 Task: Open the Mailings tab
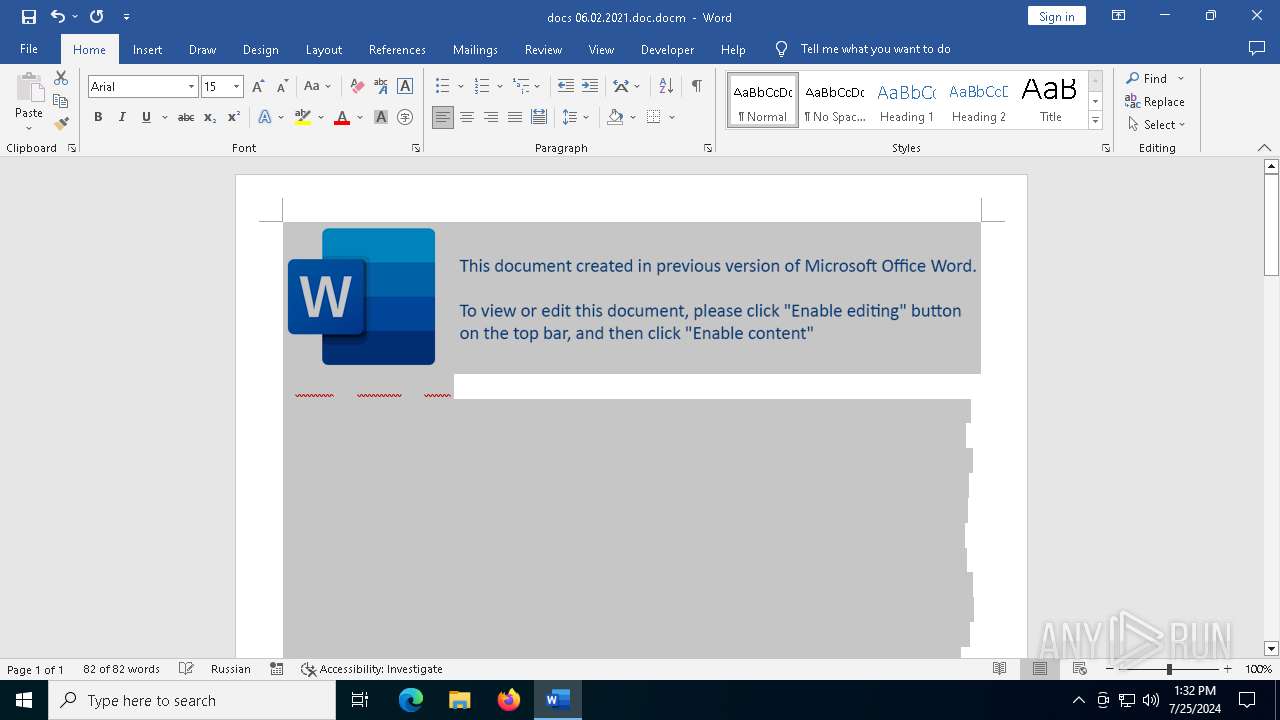click(475, 49)
